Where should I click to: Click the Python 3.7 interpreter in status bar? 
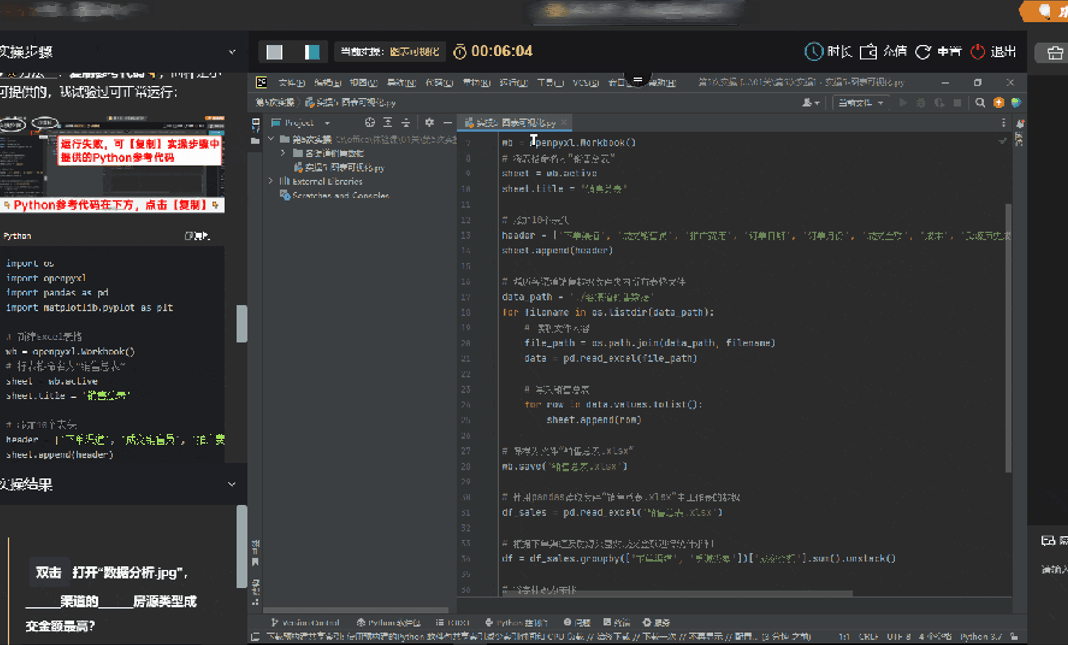(981, 637)
